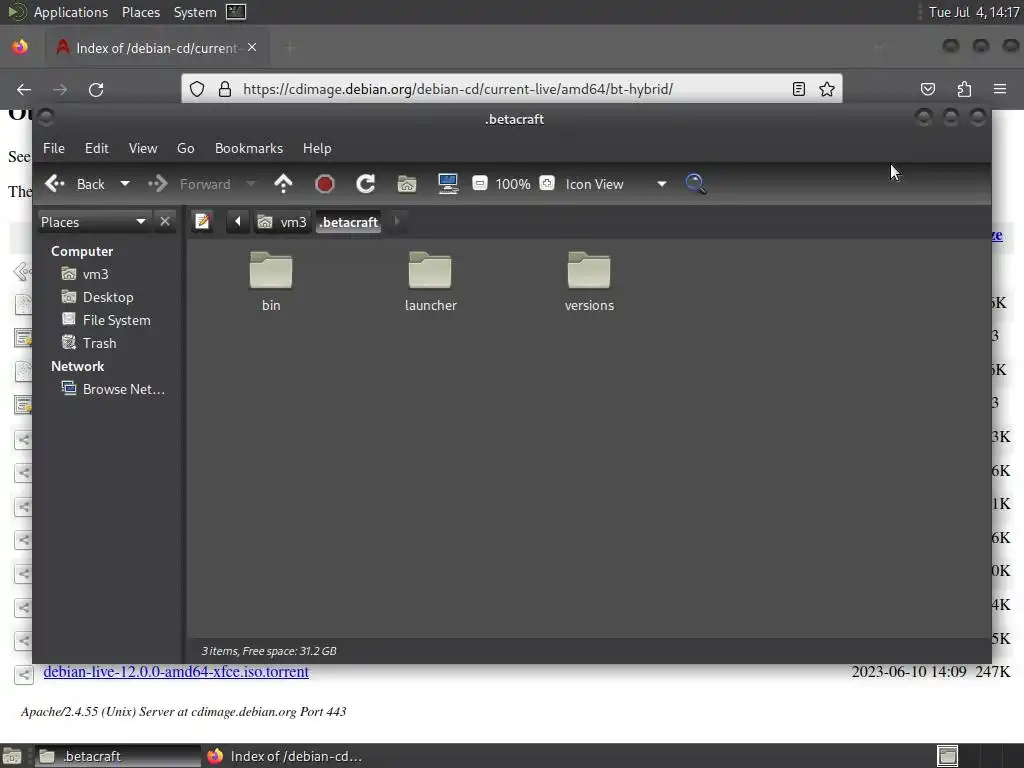This screenshot has height=768, width=1024.
Task: Select the launcher folder
Action: tap(430, 281)
